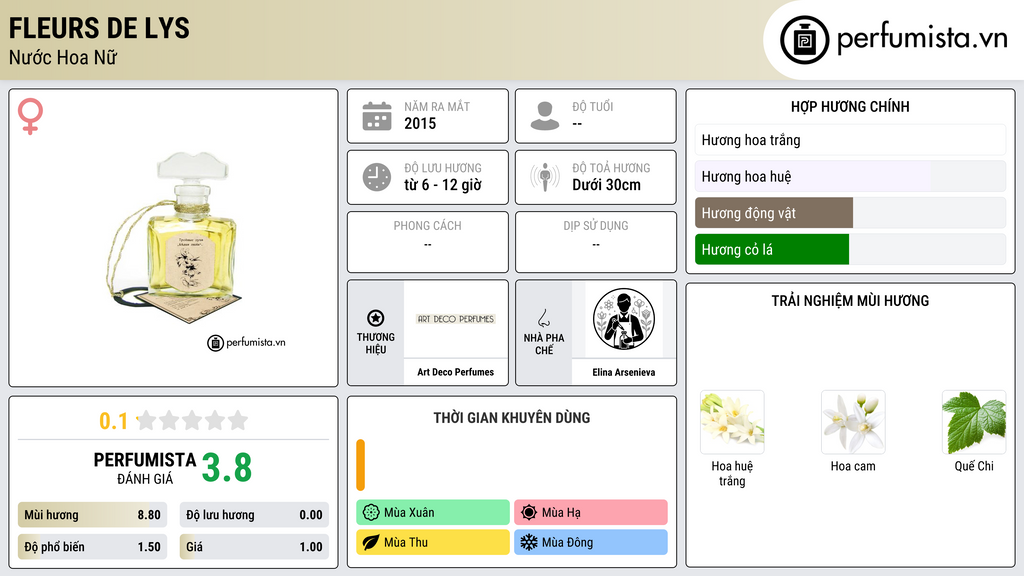The height and width of the screenshot is (576, 1024).
Task: Open the Art Deco Perfumes brand link
Action: 456,372
